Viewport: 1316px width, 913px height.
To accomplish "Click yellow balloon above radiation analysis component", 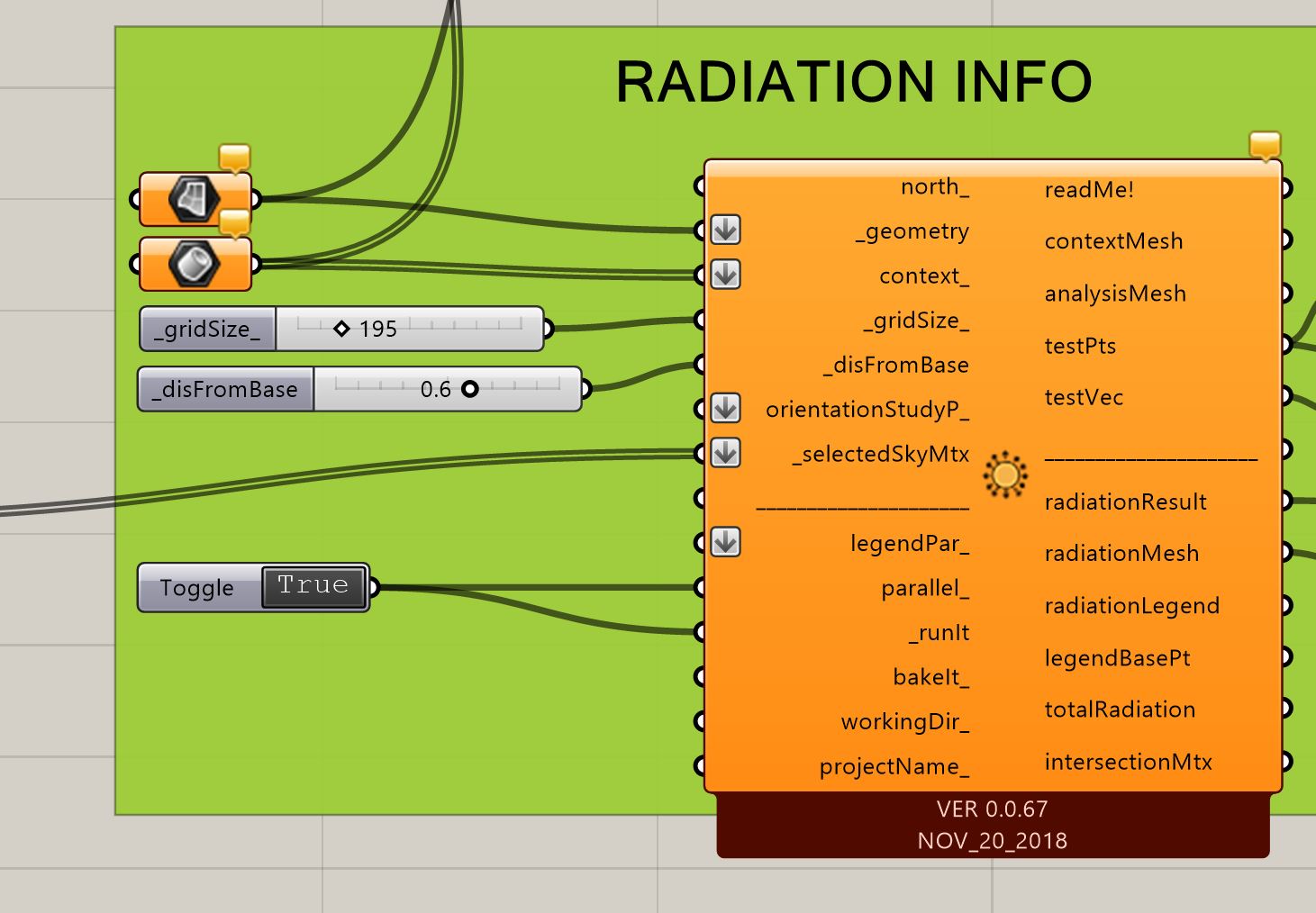I will pos(1265,145).
